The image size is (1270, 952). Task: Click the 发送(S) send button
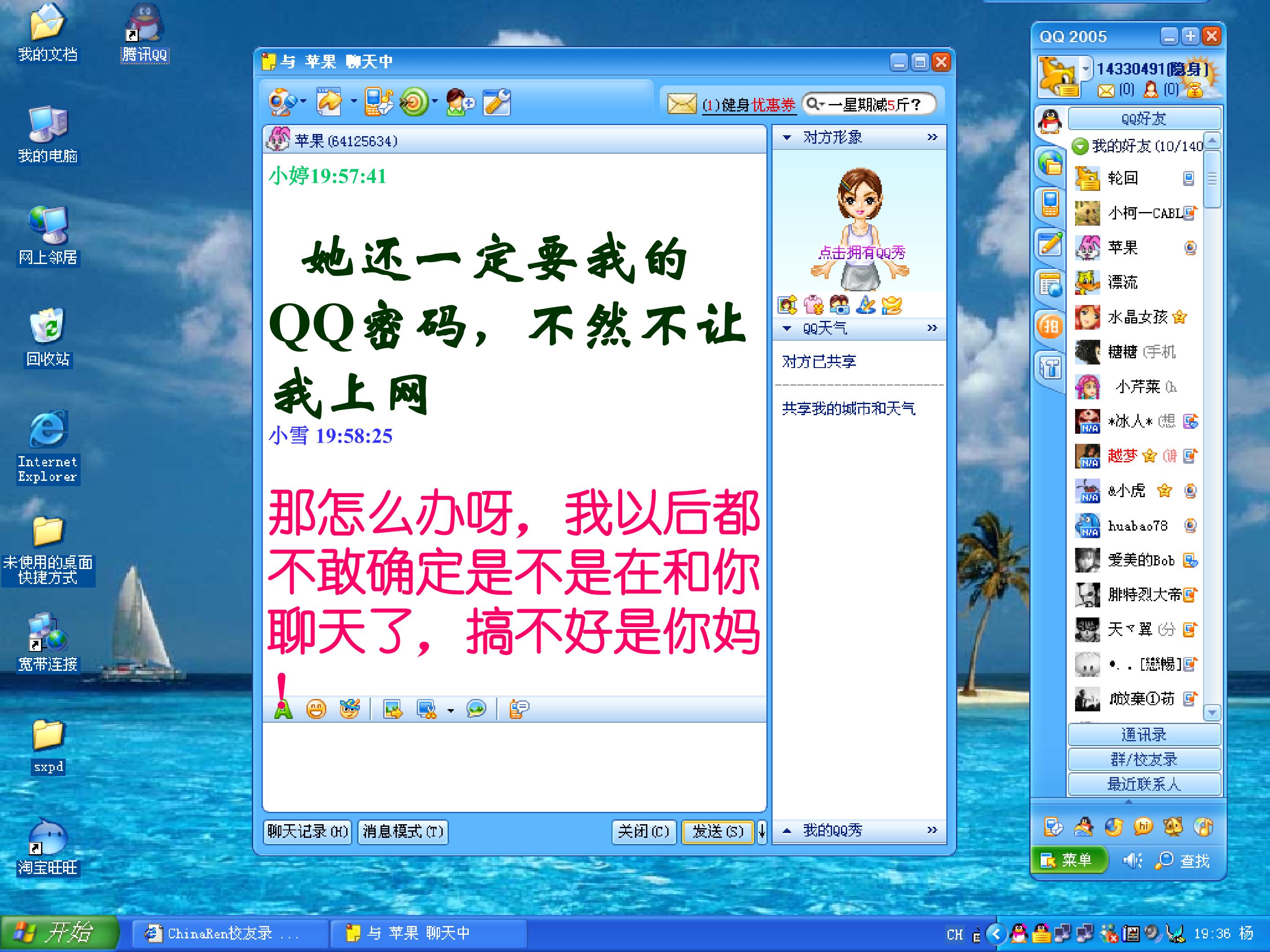pyautogui.click(x=717, y=831)
